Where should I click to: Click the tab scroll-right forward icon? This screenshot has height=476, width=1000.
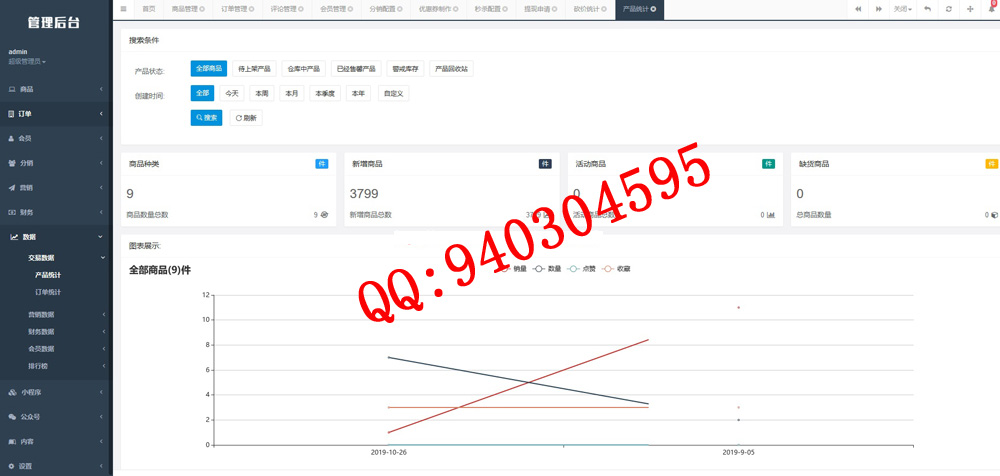pos(879,9)
